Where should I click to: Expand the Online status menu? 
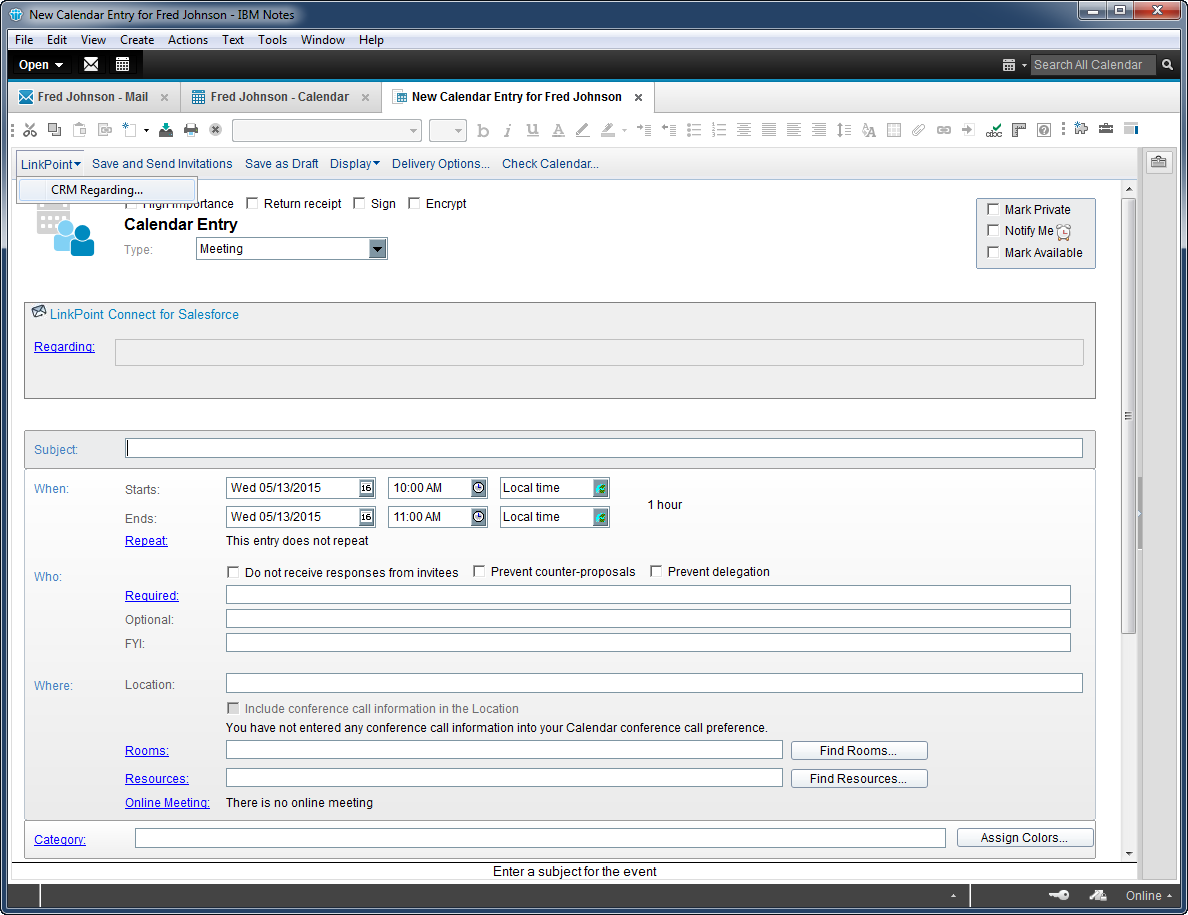click(x=1149, y=895)
